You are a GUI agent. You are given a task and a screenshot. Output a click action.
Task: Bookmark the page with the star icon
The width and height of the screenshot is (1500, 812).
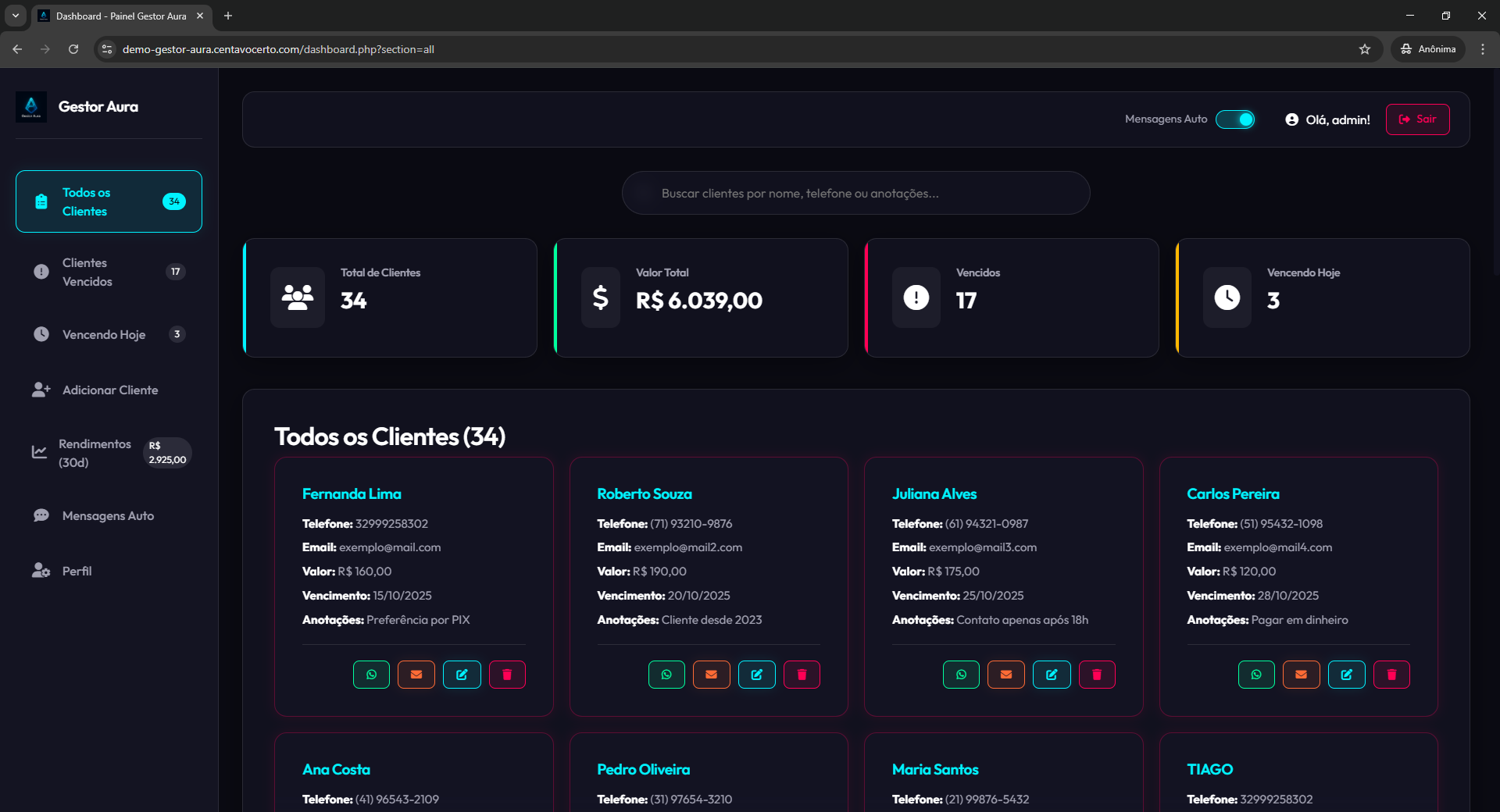tap(1365, 48)
